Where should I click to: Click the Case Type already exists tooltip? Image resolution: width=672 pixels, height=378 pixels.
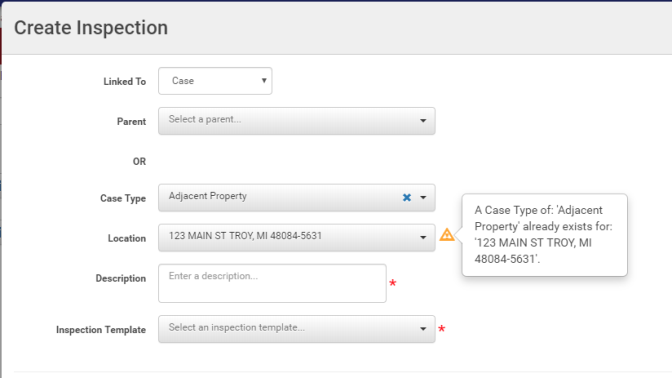[544, 235]
